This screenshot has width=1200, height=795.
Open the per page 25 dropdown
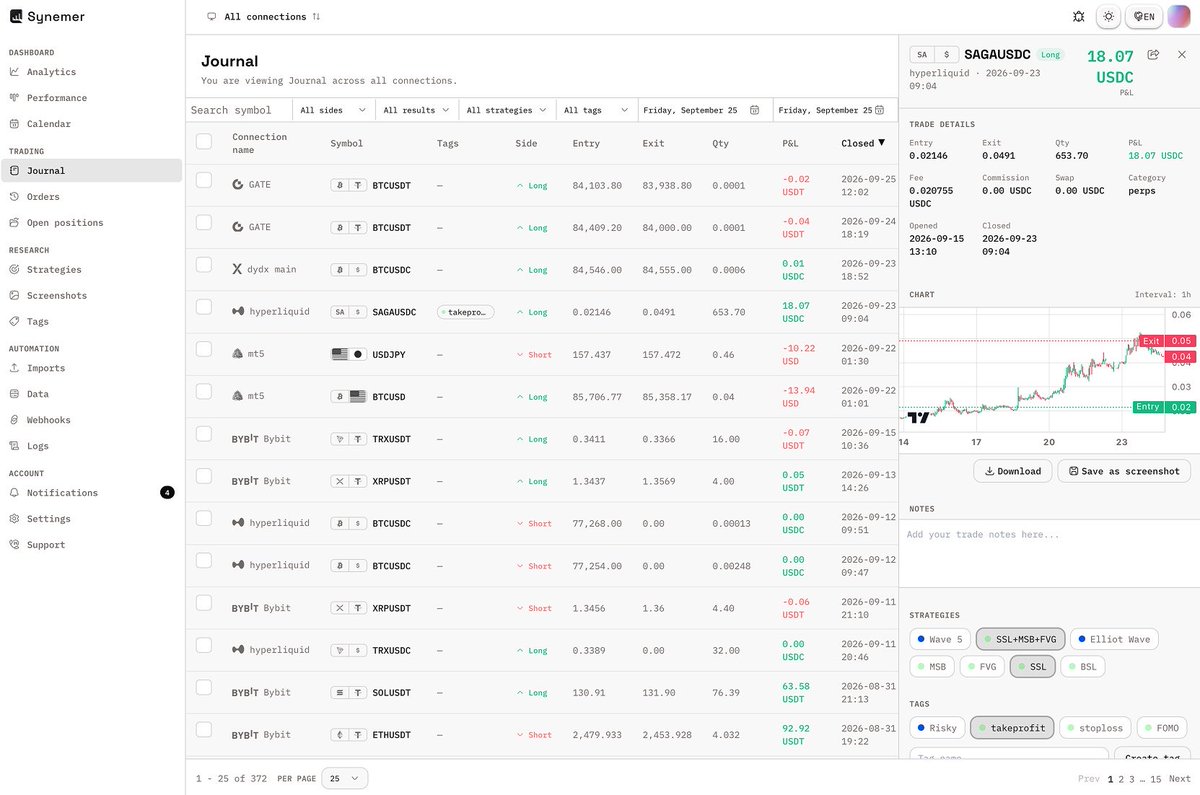click(x=345, y=778)
